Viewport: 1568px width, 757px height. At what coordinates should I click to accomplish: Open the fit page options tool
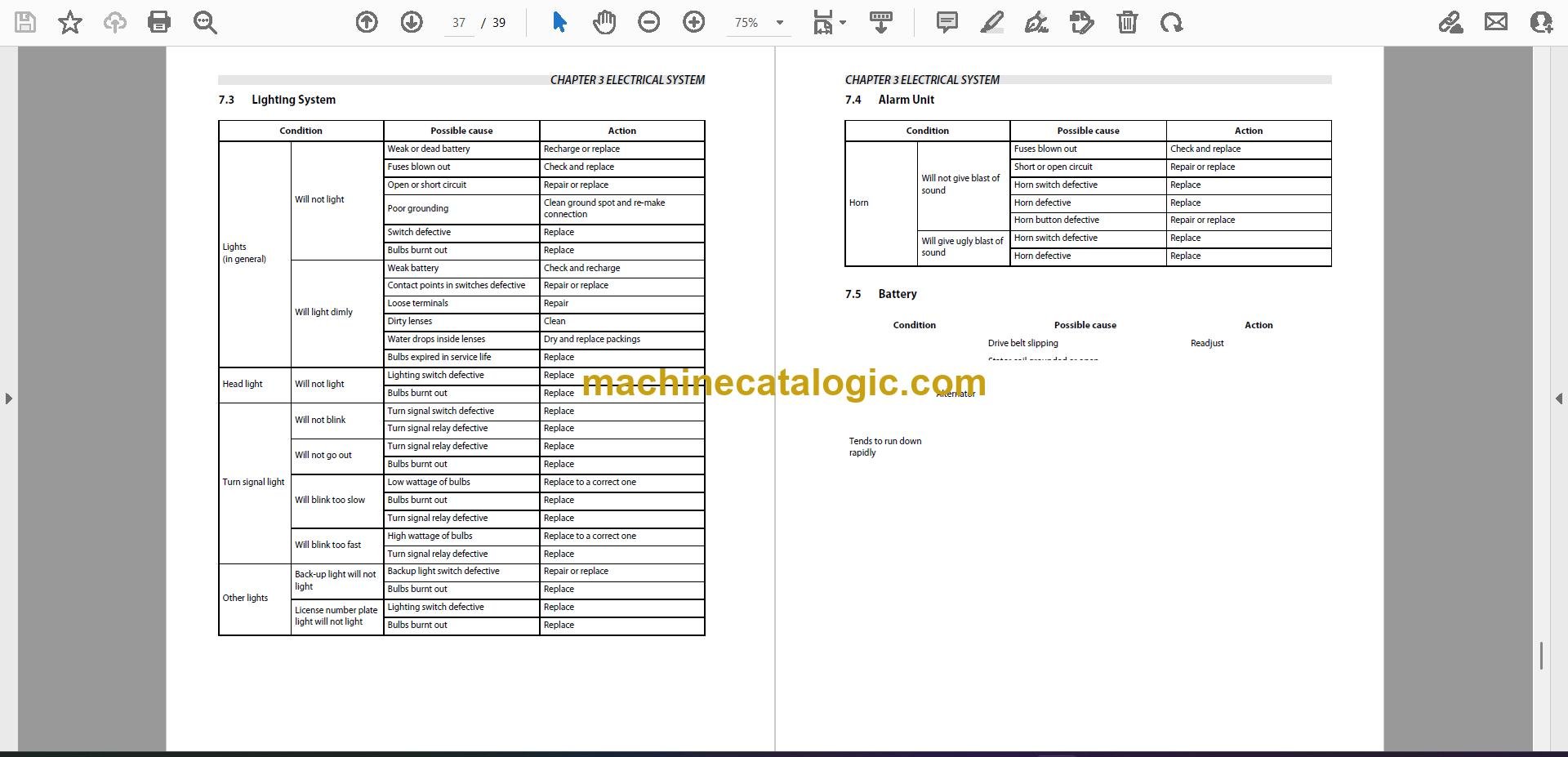point(822,22)
